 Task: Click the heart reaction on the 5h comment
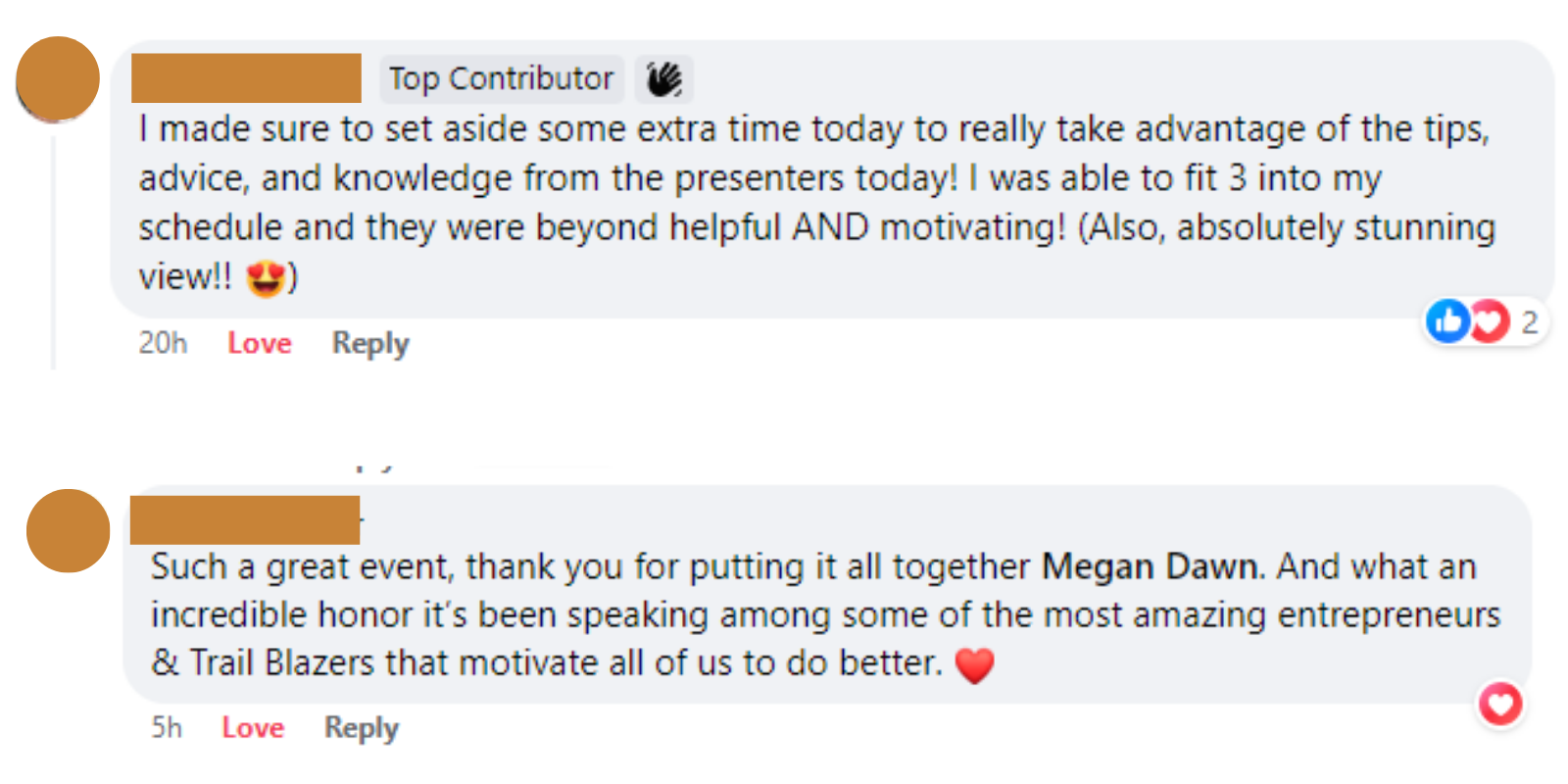click(1500, 704)
